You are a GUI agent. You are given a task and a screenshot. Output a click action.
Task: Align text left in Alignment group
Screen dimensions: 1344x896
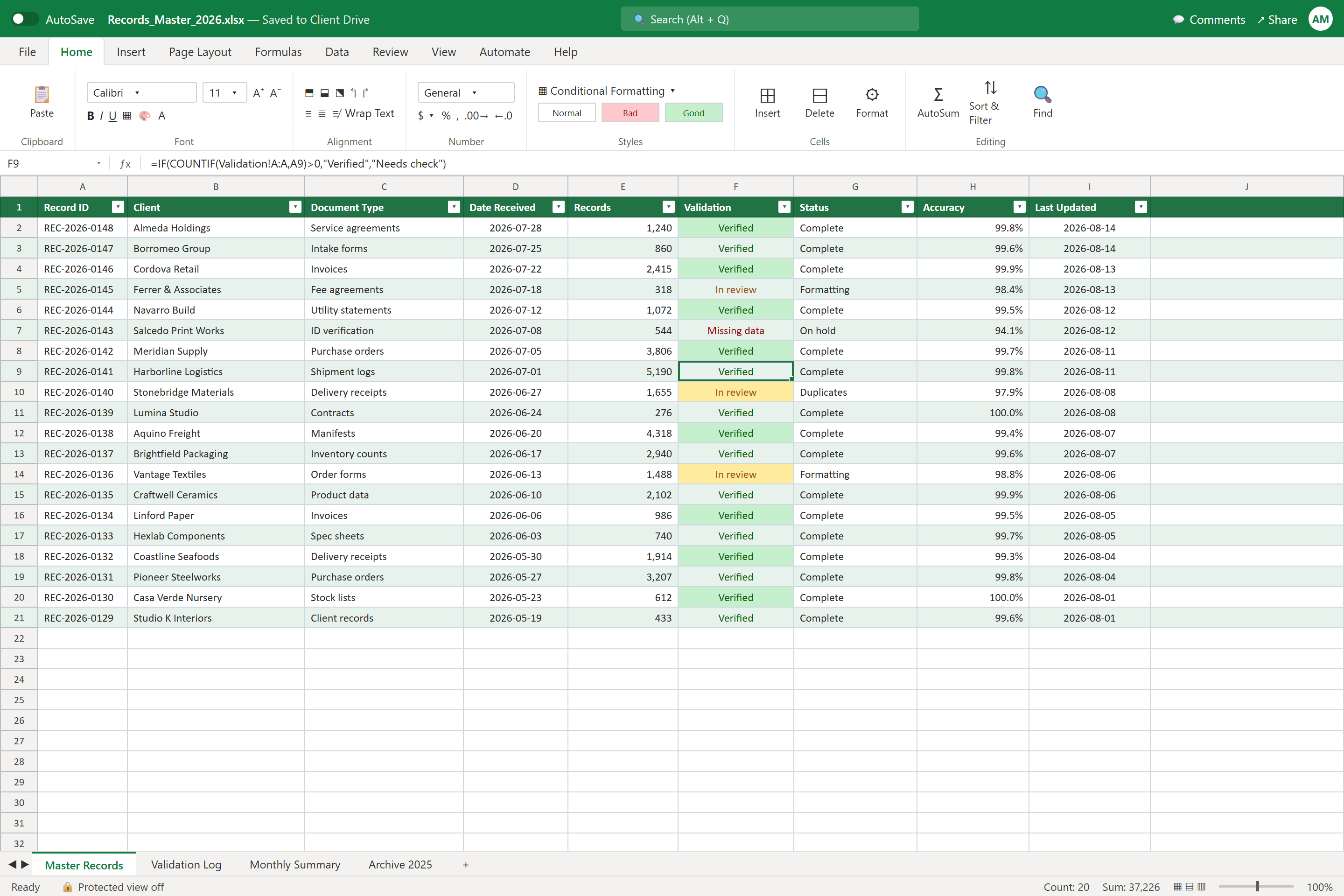pos(308,114)
